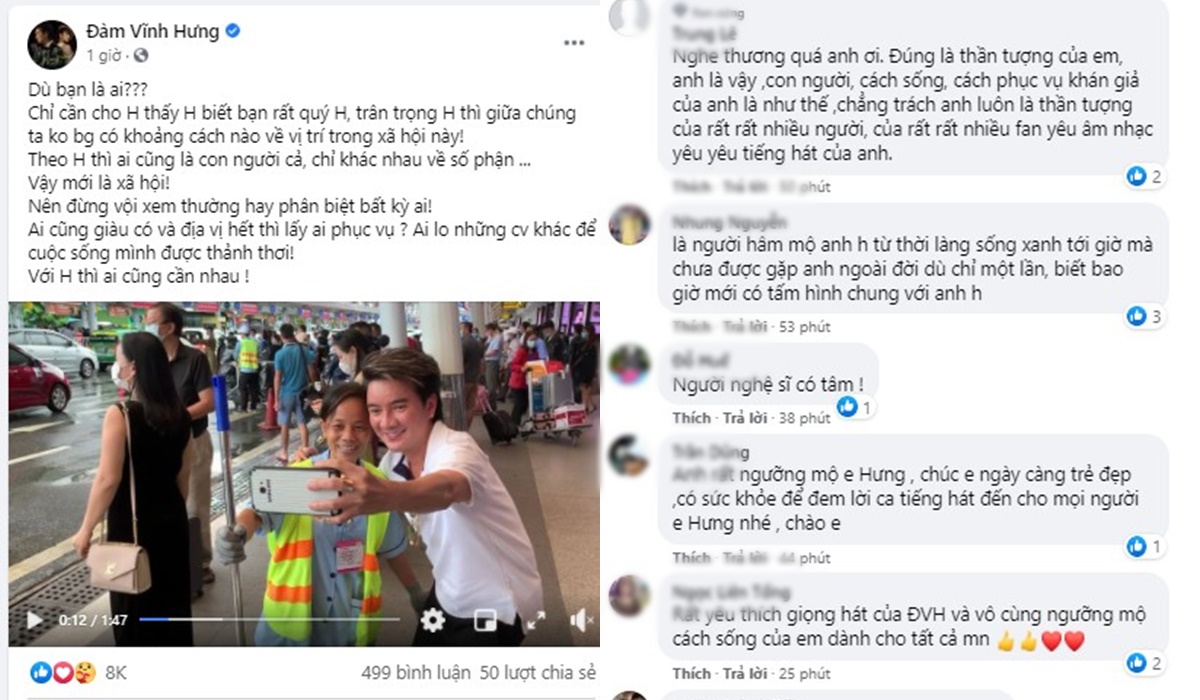Open the làng sóng xanh commenter's avatar

630,225
